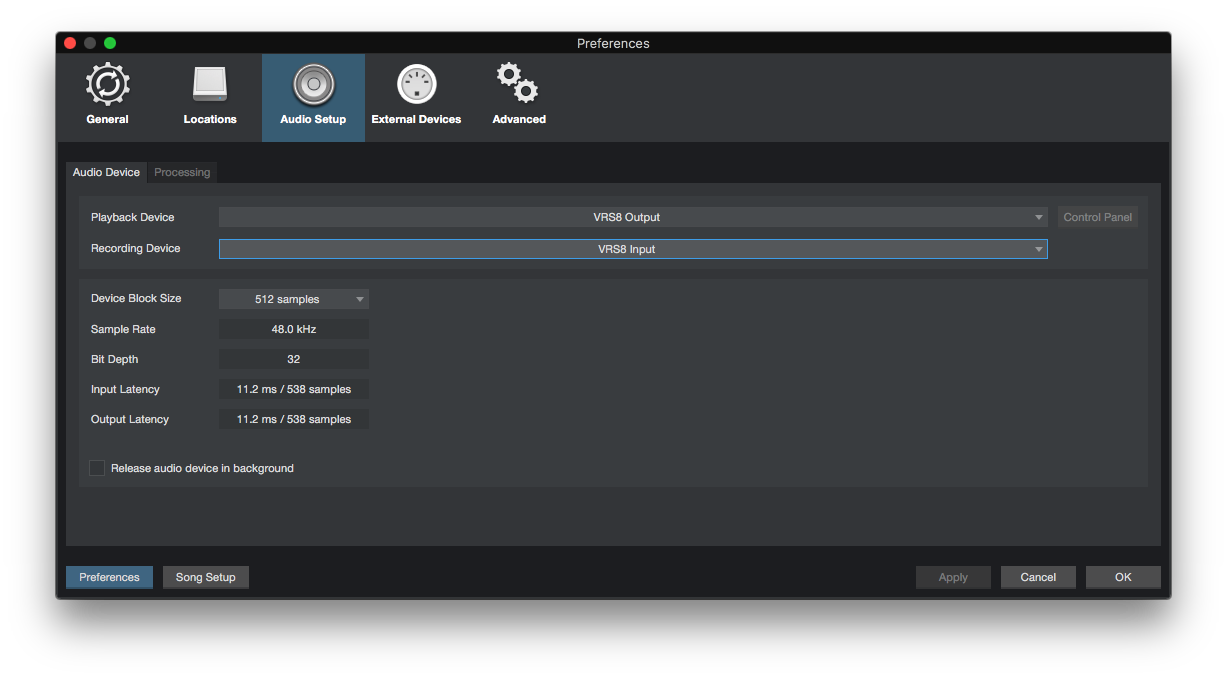Viewport: 1227px width, 679px height.
Task: Click the green zoom window button
Action: tap(110, 43)
